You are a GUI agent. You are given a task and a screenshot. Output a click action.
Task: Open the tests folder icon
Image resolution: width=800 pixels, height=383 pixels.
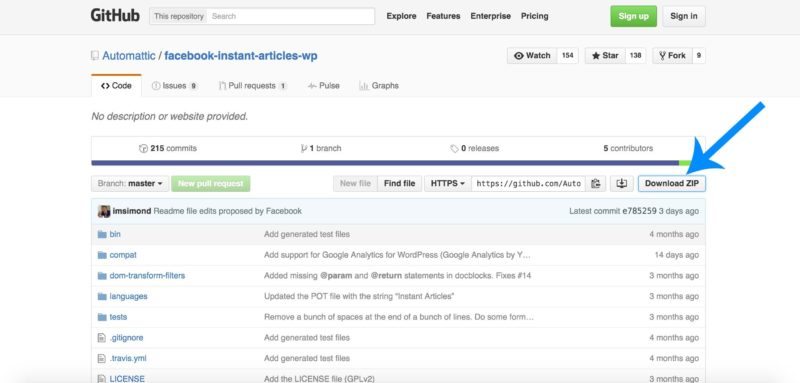click(x=102, y=317)
